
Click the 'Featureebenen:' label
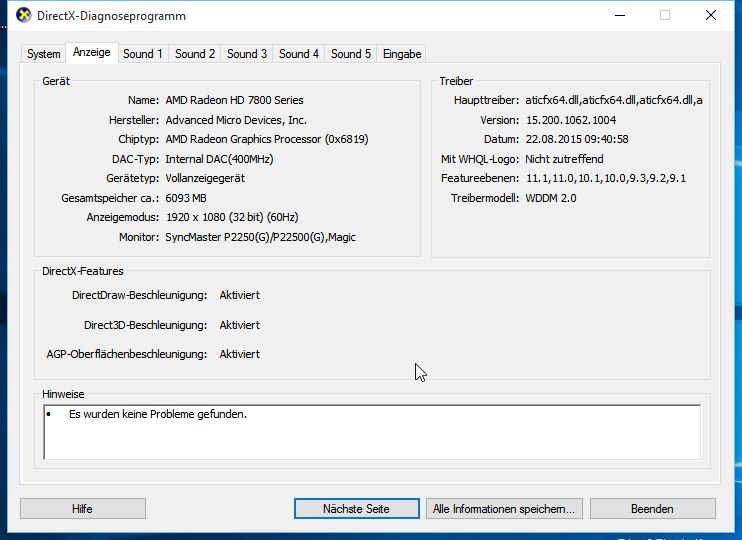pos(480,178)
